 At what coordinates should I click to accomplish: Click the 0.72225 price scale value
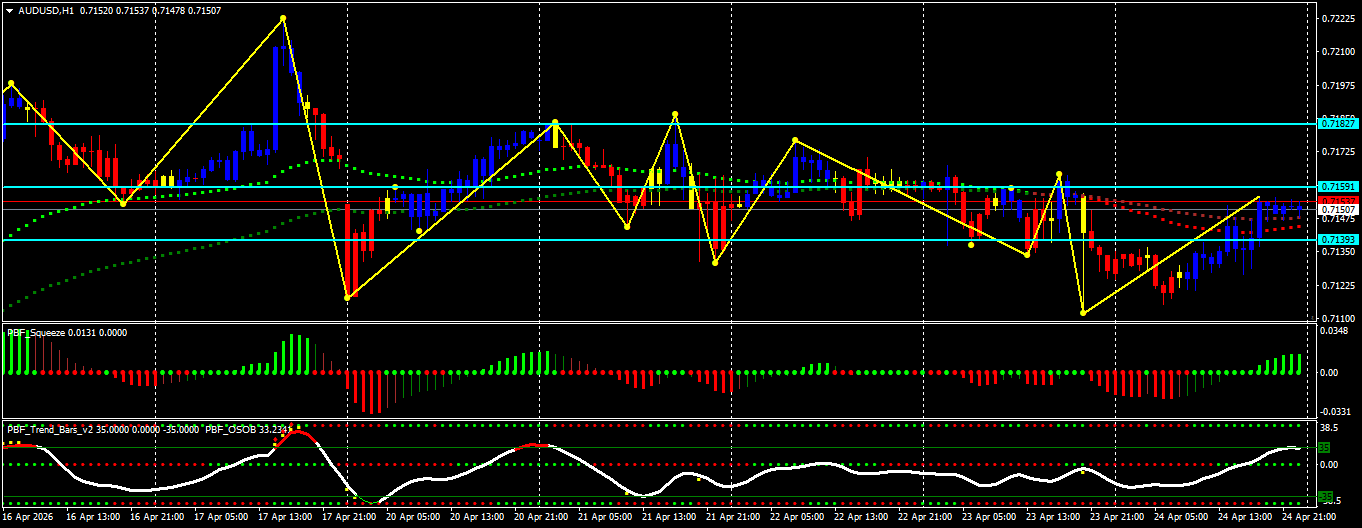(x=1338, y=19)
